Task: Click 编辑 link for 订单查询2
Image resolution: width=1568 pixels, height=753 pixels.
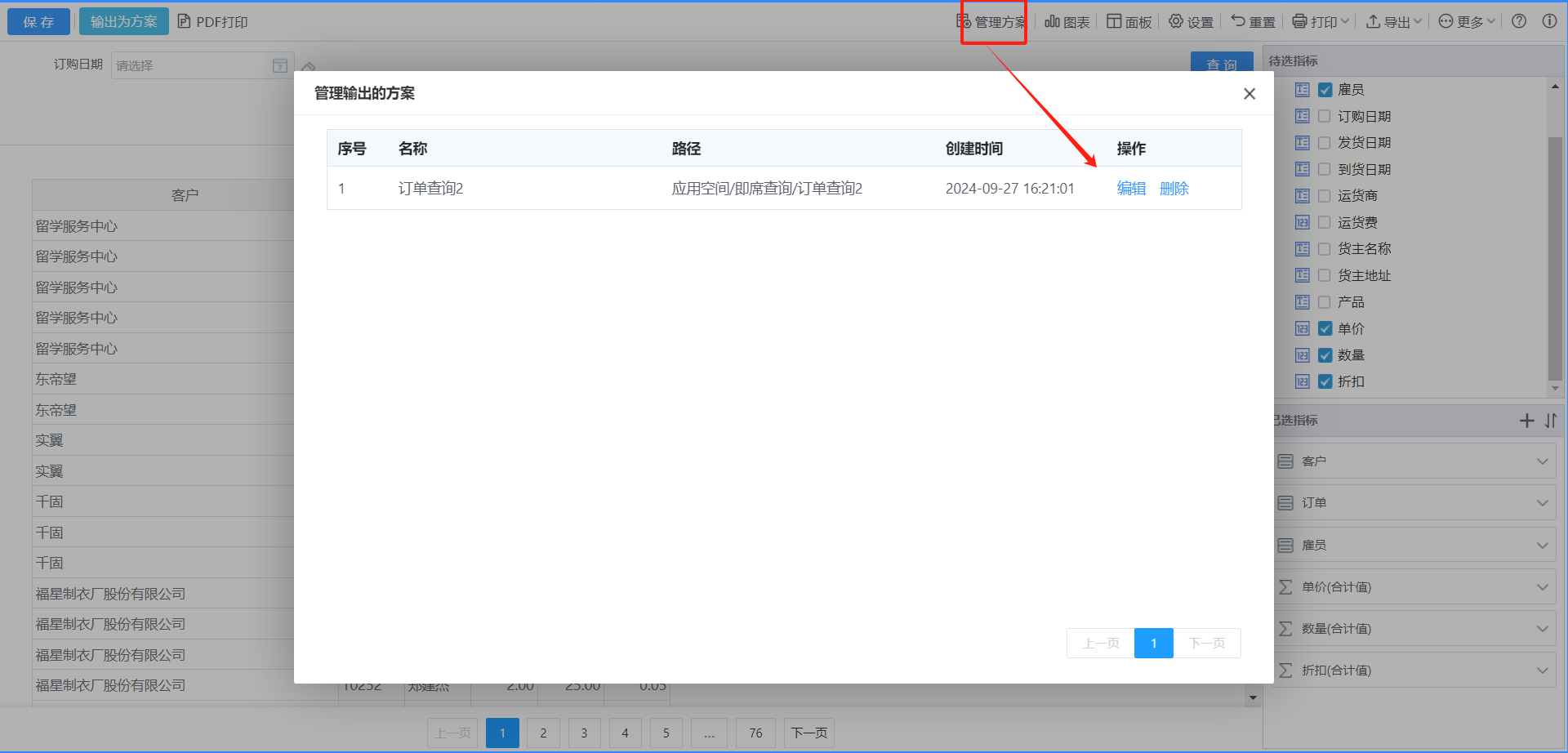Action: pos(1131,189)
